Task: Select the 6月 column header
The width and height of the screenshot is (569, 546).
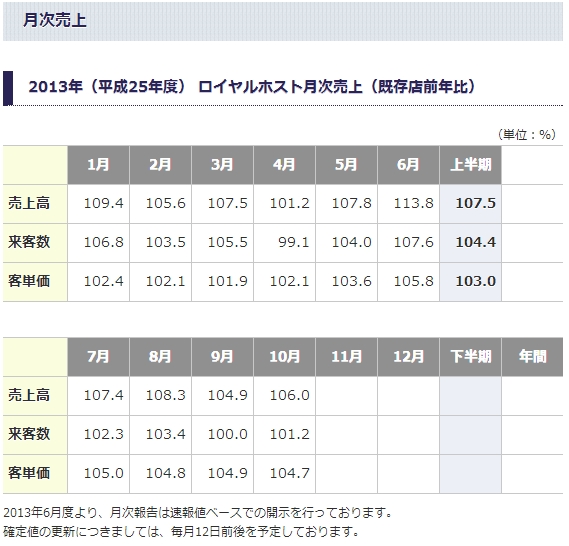Action: [409, 165]
